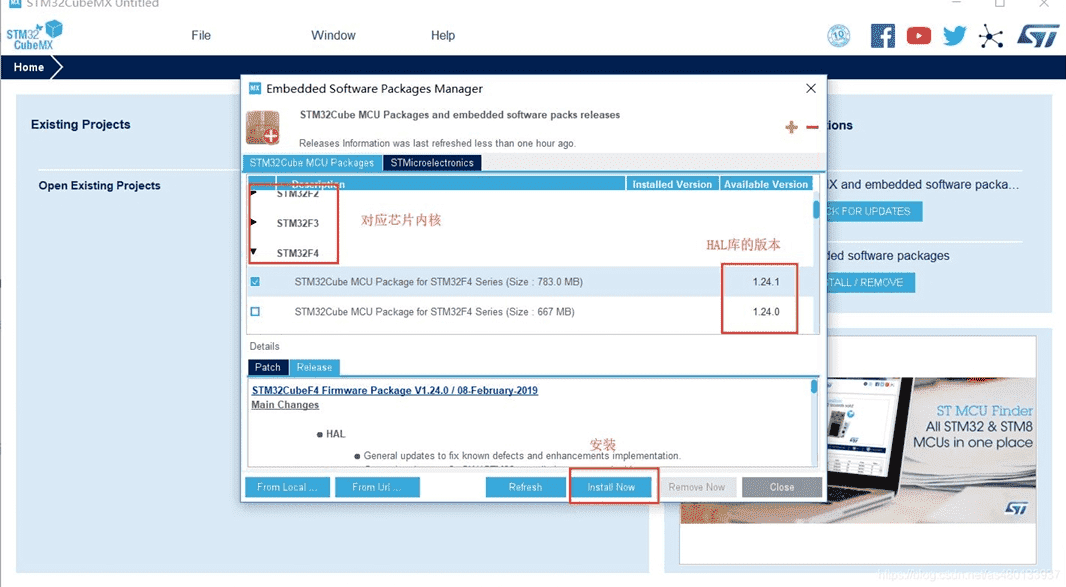Click the Check For Updates button behind dialog
Screen dimensions: 1066x587
[x=874, y=211]
